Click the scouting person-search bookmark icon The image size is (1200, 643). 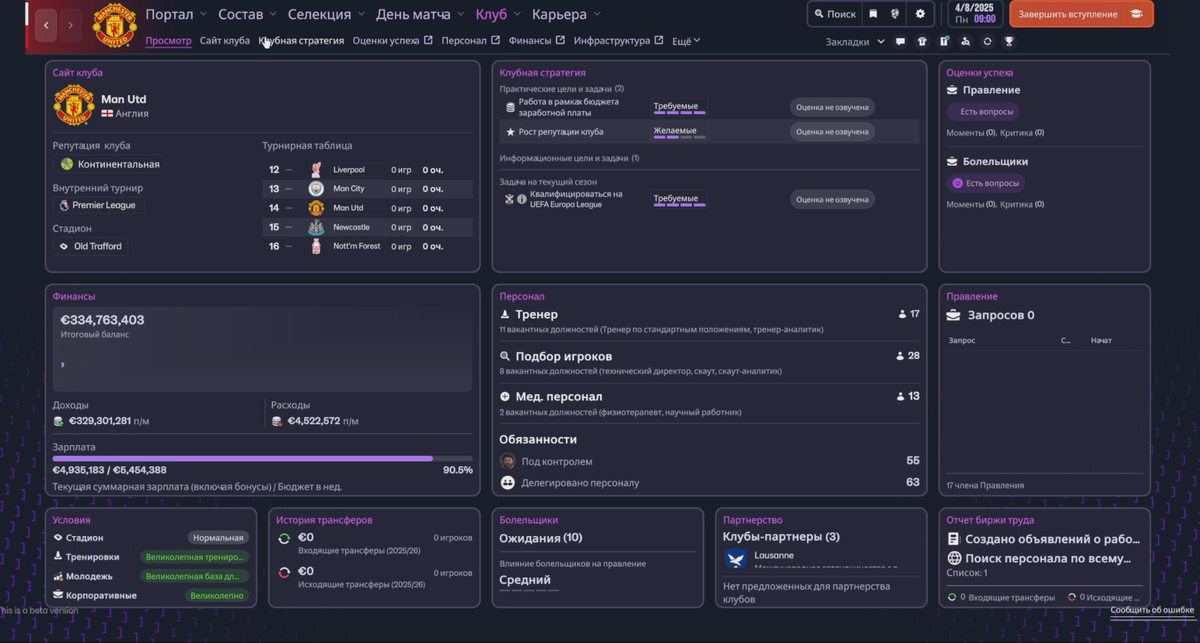(965, 42)
